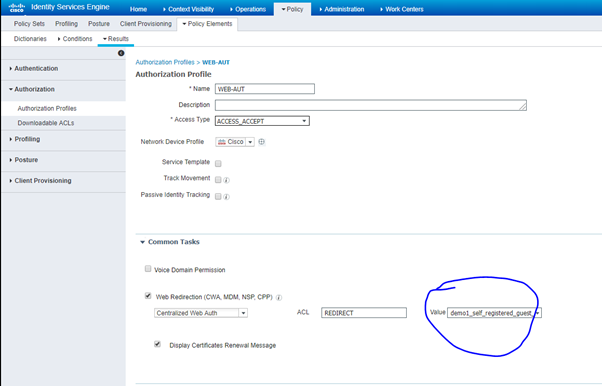Toggle the Service Template checkbox
Screen dimensions: 602x386
[x=218, y=163]
